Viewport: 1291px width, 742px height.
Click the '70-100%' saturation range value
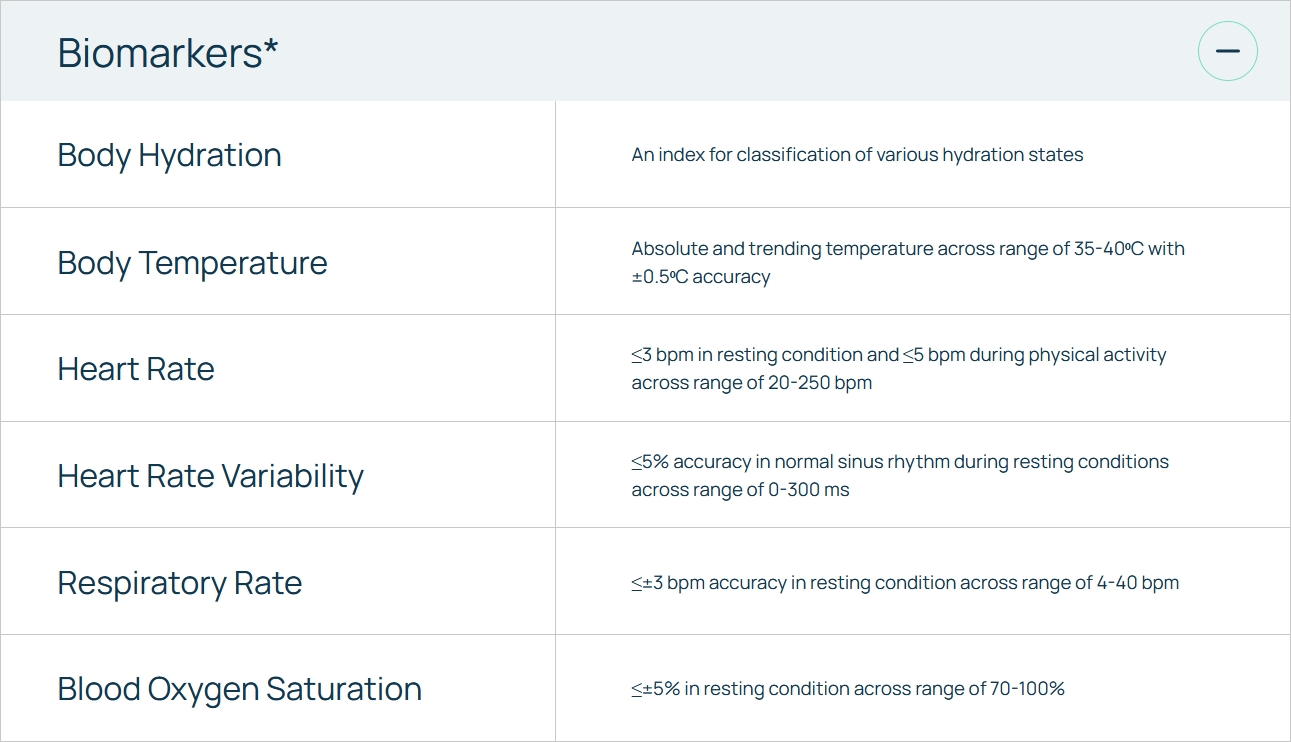click(x=1027, y=689)
